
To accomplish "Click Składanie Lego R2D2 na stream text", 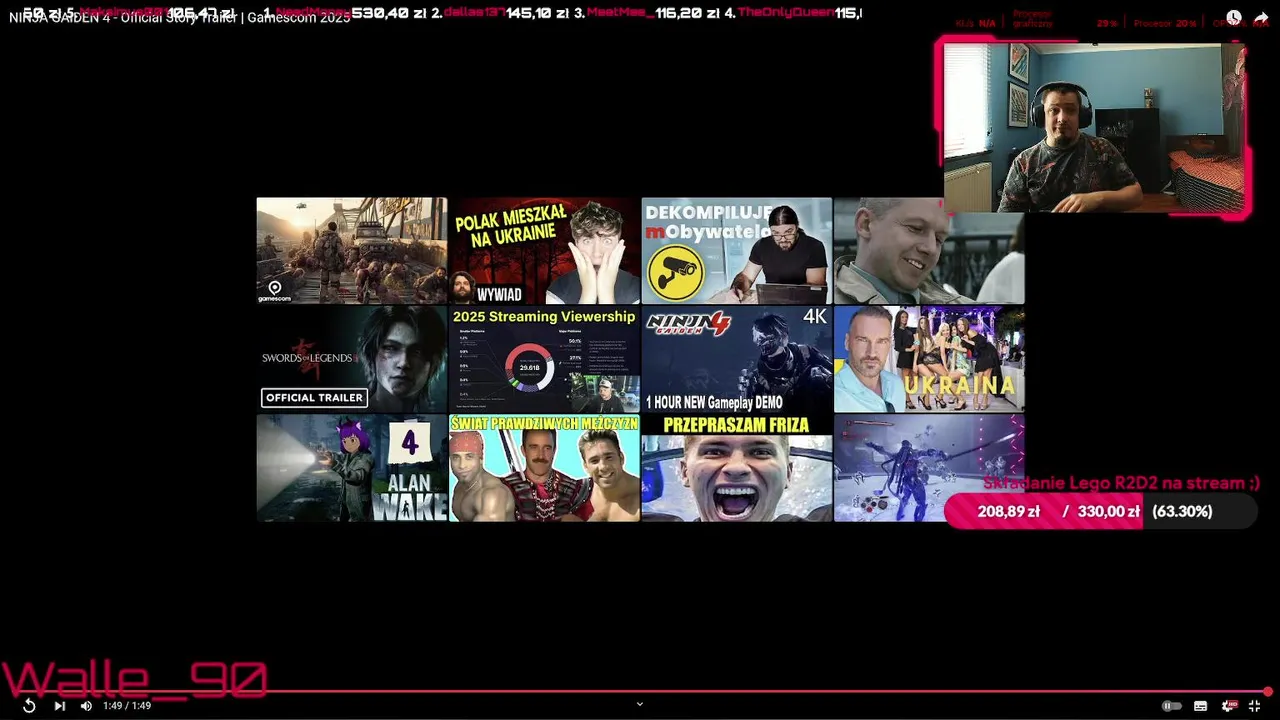I will tap(1121, 483).
